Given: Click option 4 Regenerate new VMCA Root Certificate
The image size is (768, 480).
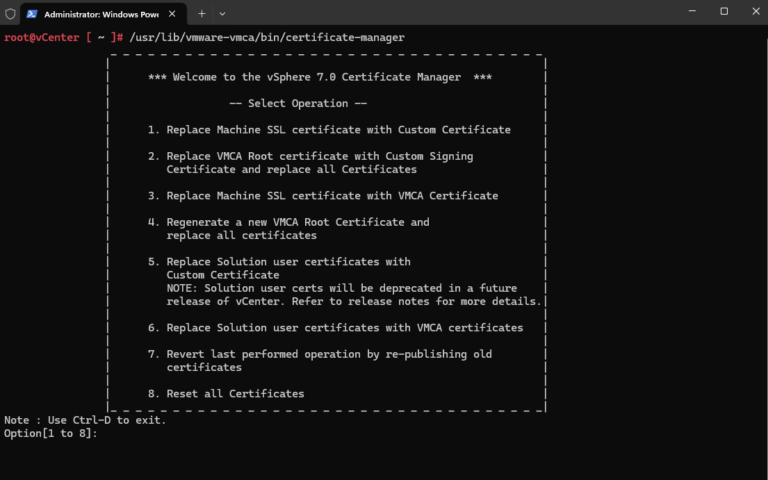Looking at the screenshot, I should point(289,222).
